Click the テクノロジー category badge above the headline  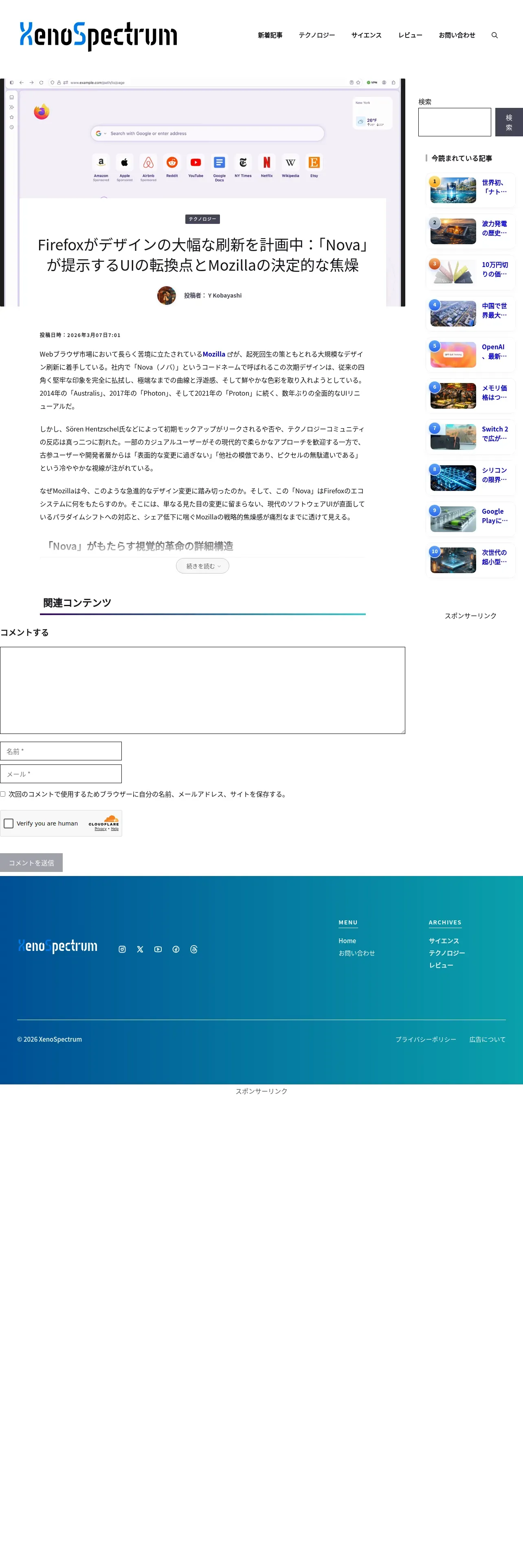pos(203,219)
